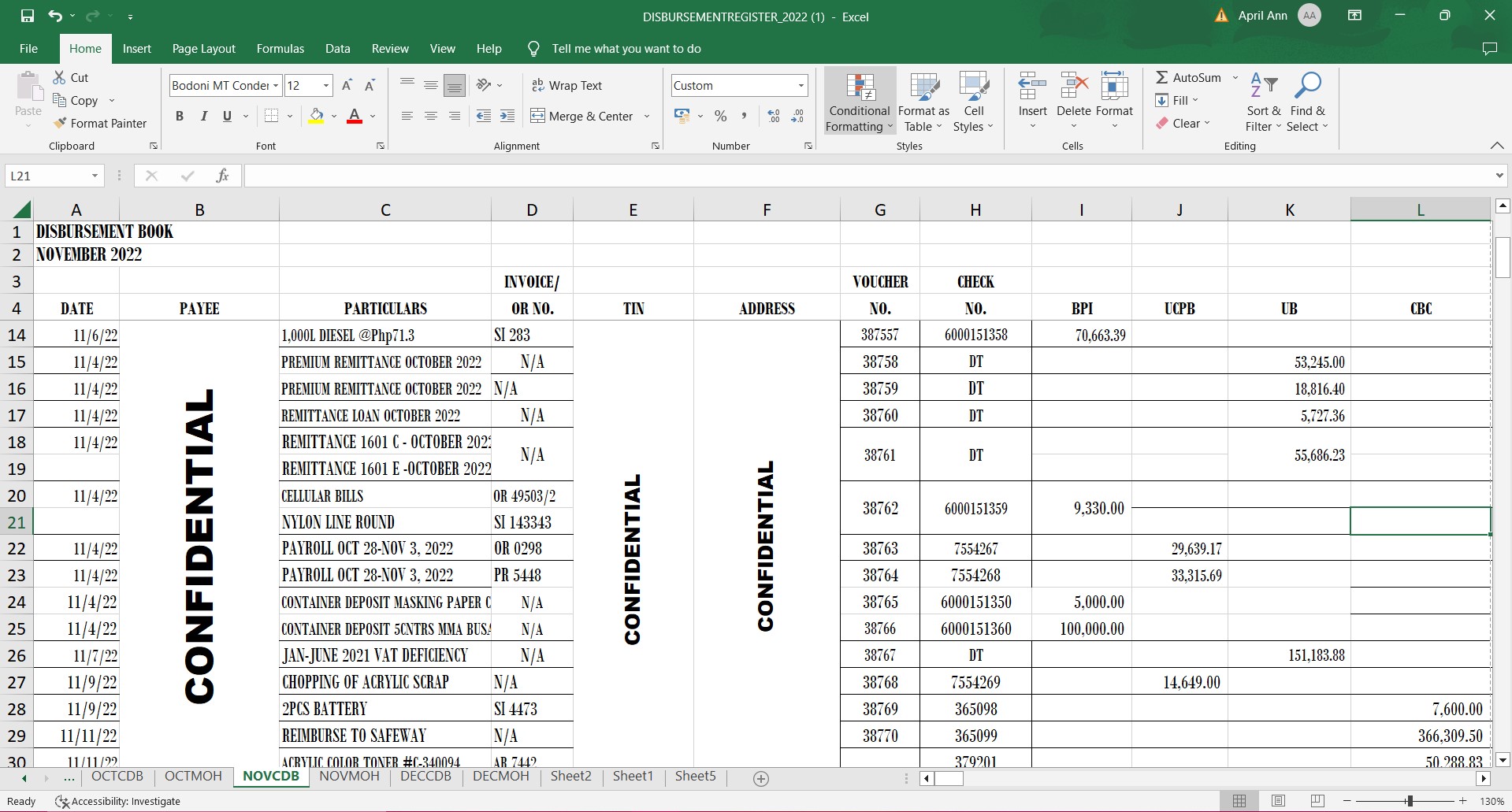This screenshot has width=1512, height=812.
Task: Open Conditional Formatting menu
Action: point(860,101)
